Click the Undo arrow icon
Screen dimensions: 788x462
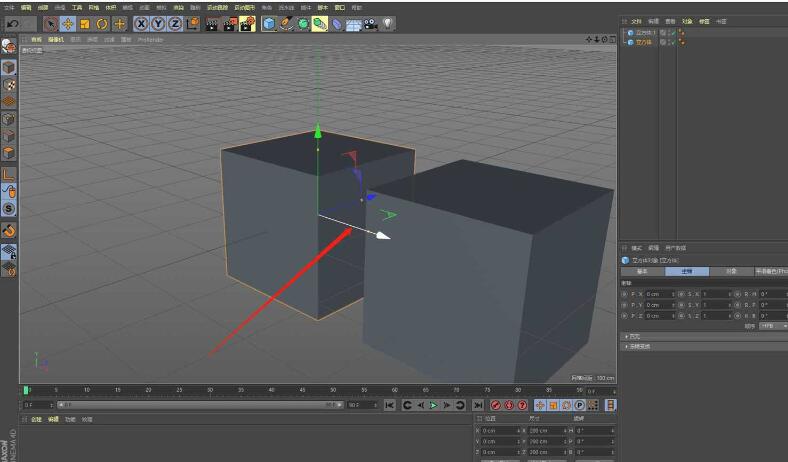click(x=14, y=23)
